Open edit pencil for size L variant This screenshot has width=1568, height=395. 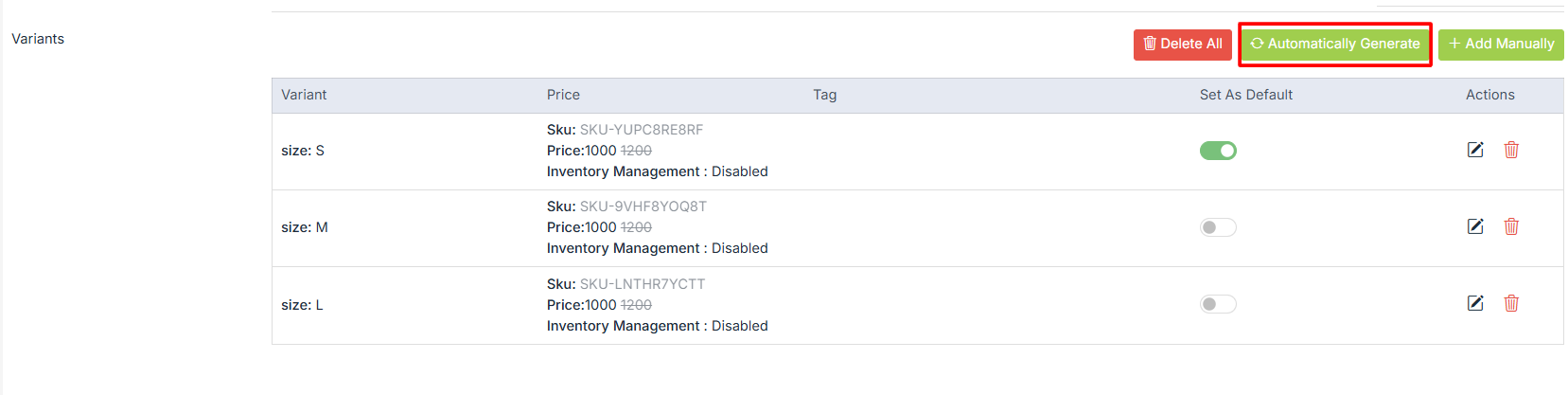tap(1475, 303)
